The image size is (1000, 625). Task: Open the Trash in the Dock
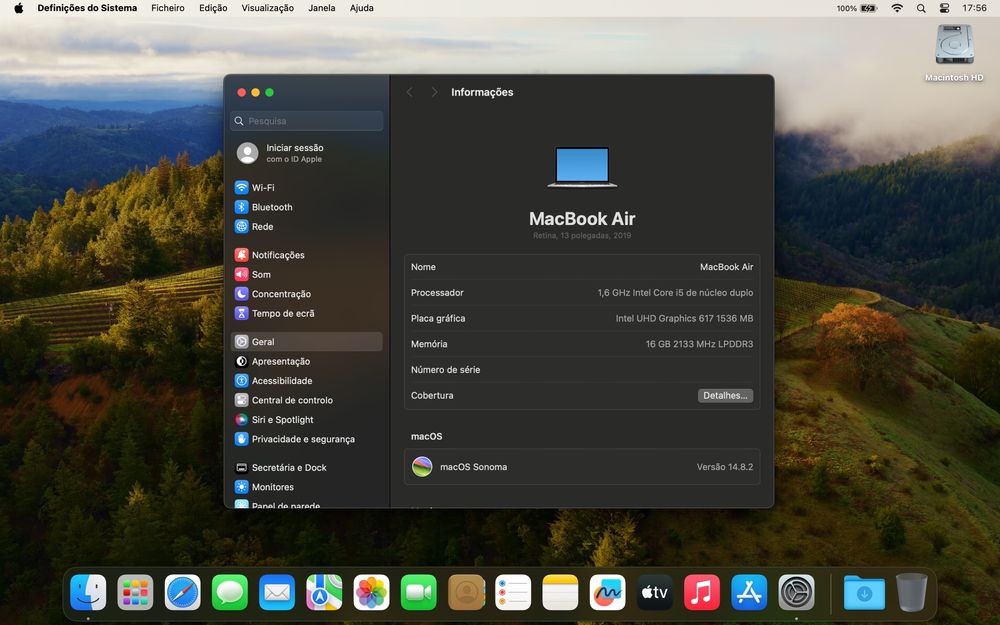pos(912,592)
